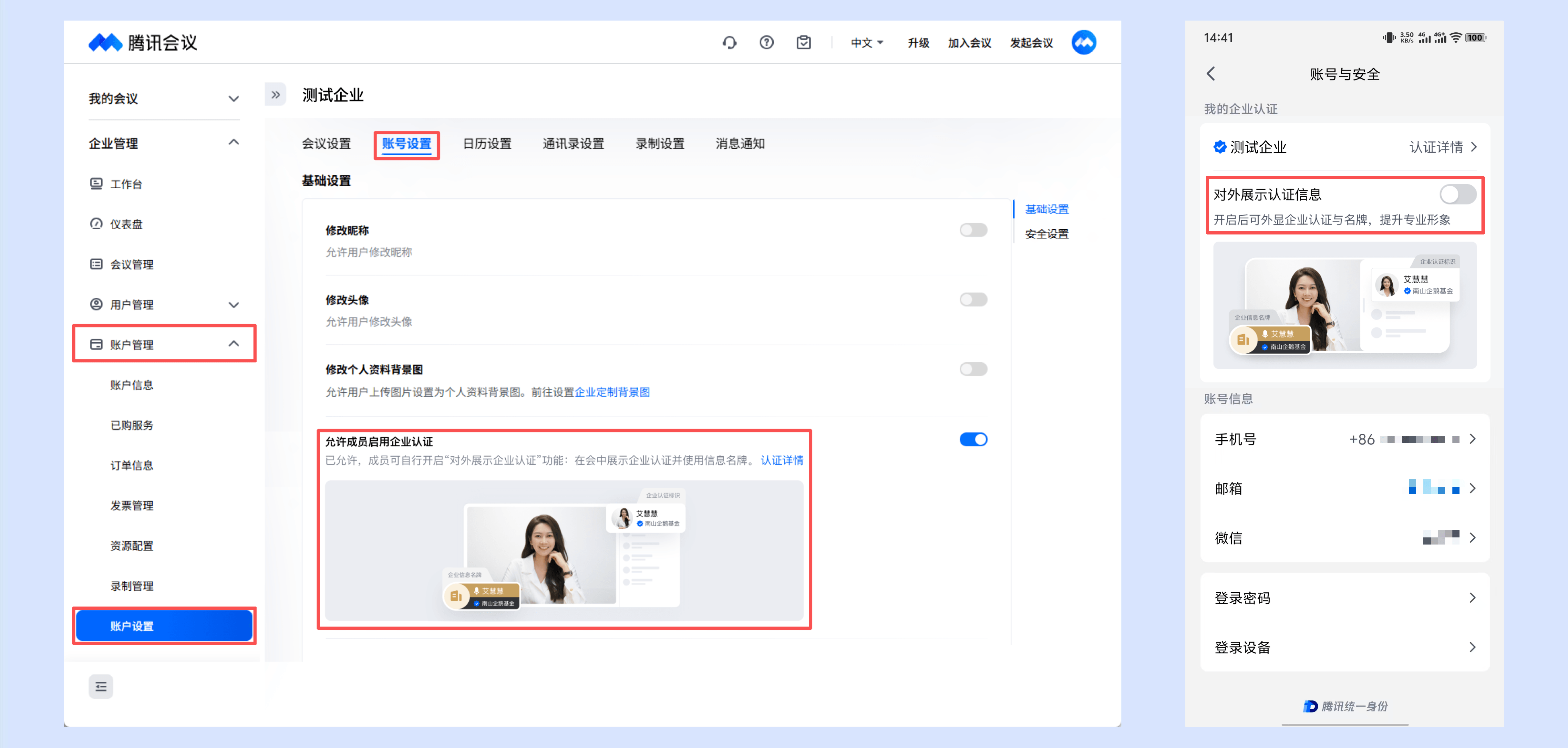Jump to 基础设置 anchor on right
The image size is (1568, 748).
pos(1047,209)
